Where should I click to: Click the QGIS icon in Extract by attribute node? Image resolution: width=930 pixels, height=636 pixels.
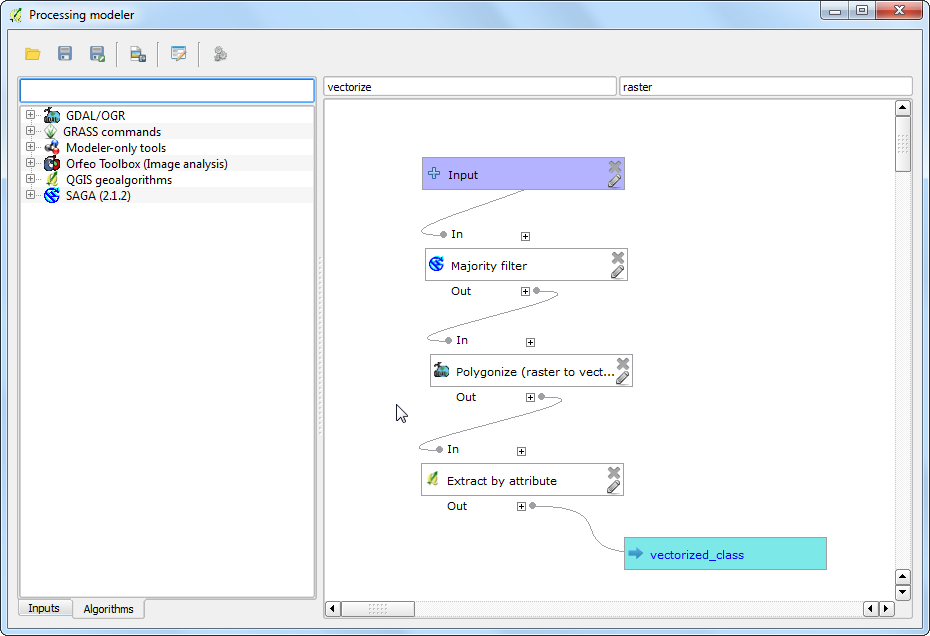tap(433, 479)
